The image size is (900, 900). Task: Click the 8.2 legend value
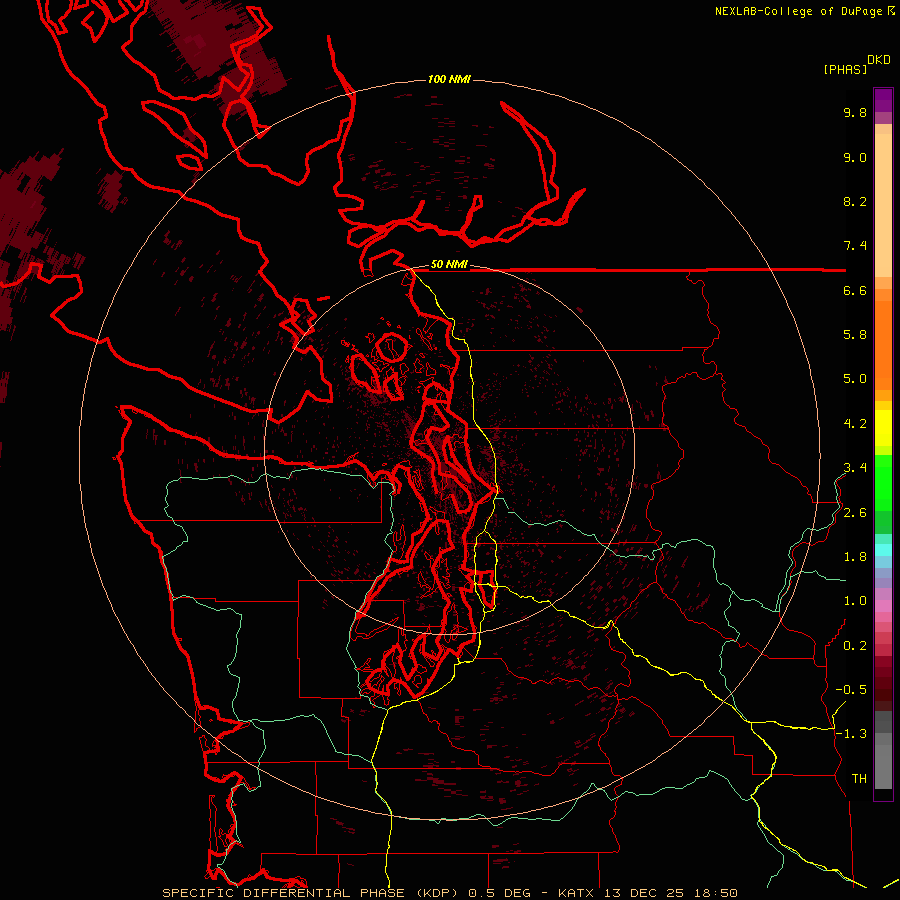pos(855,201)
